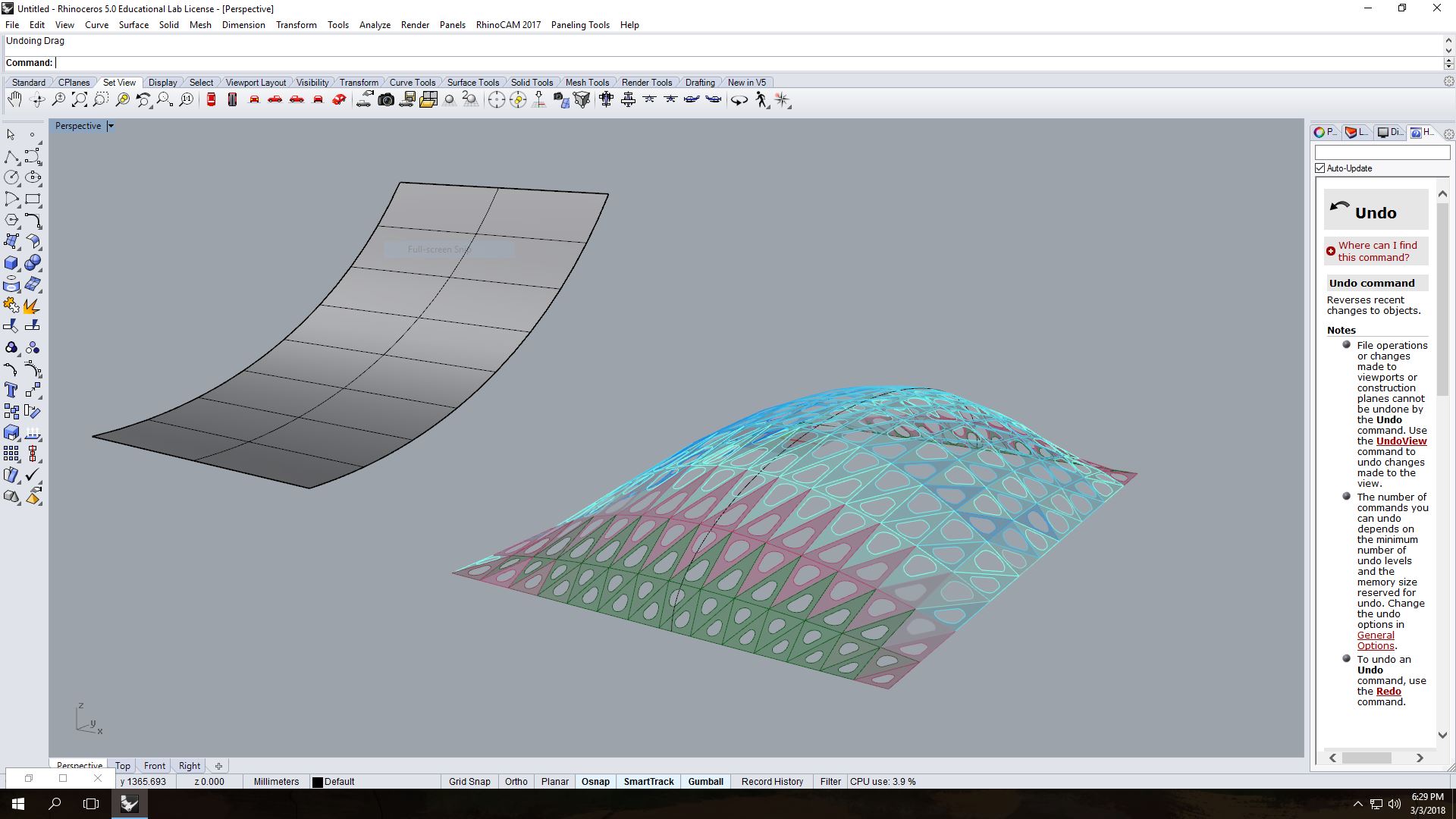Uncheck the Auto-Update checkbox

point(1320,168)
